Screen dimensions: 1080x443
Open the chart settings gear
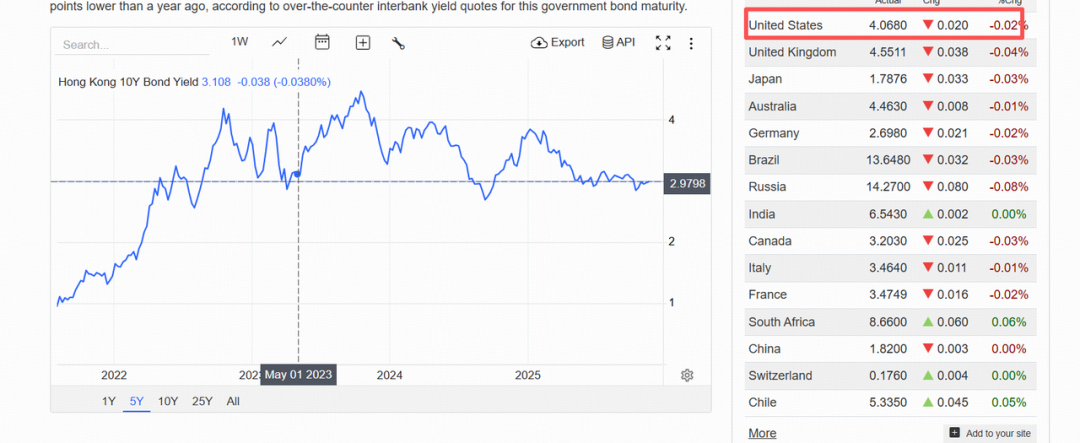tap(687, 375)
